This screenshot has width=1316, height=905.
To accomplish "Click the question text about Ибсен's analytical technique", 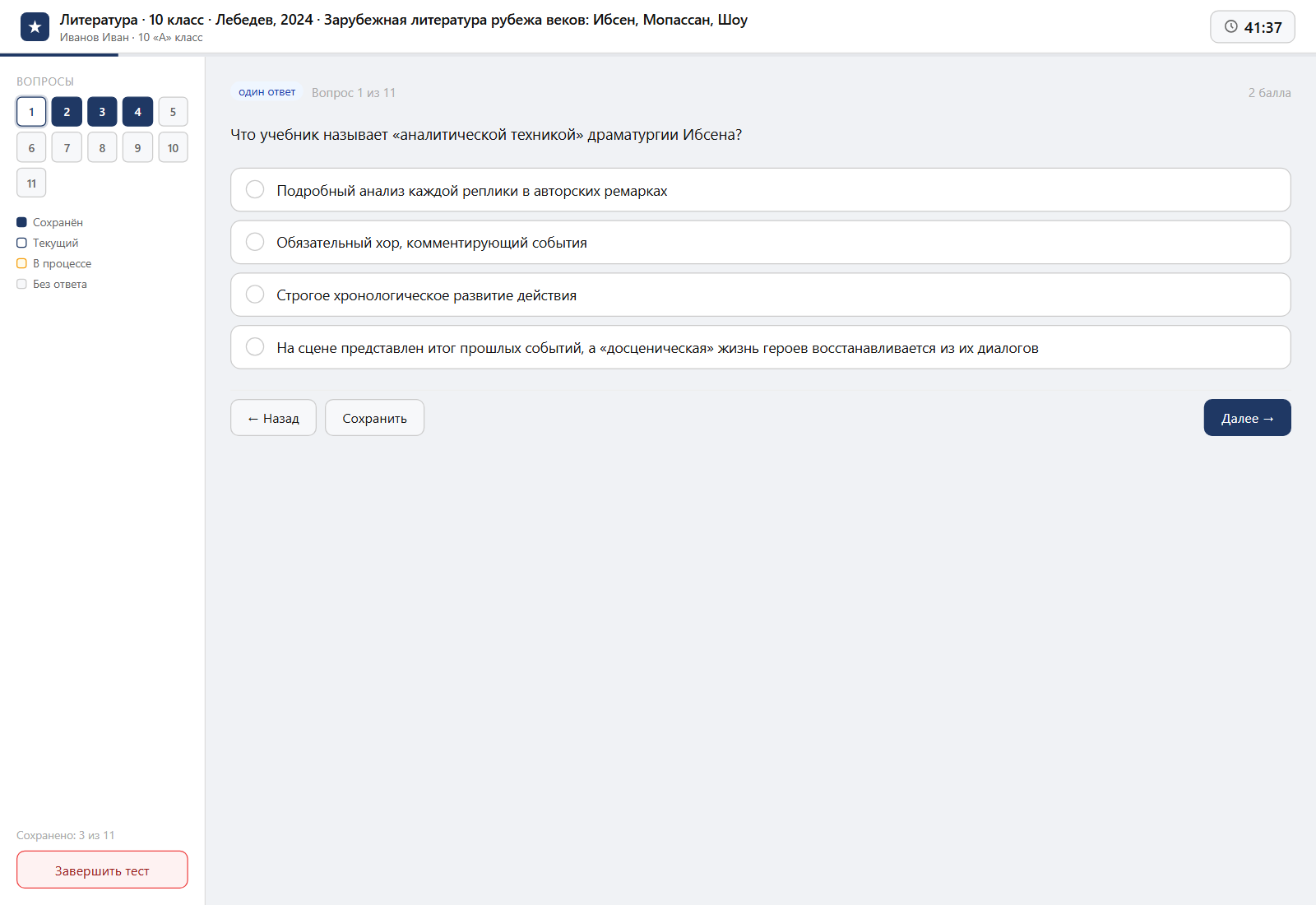I will (x=486, y=135).
